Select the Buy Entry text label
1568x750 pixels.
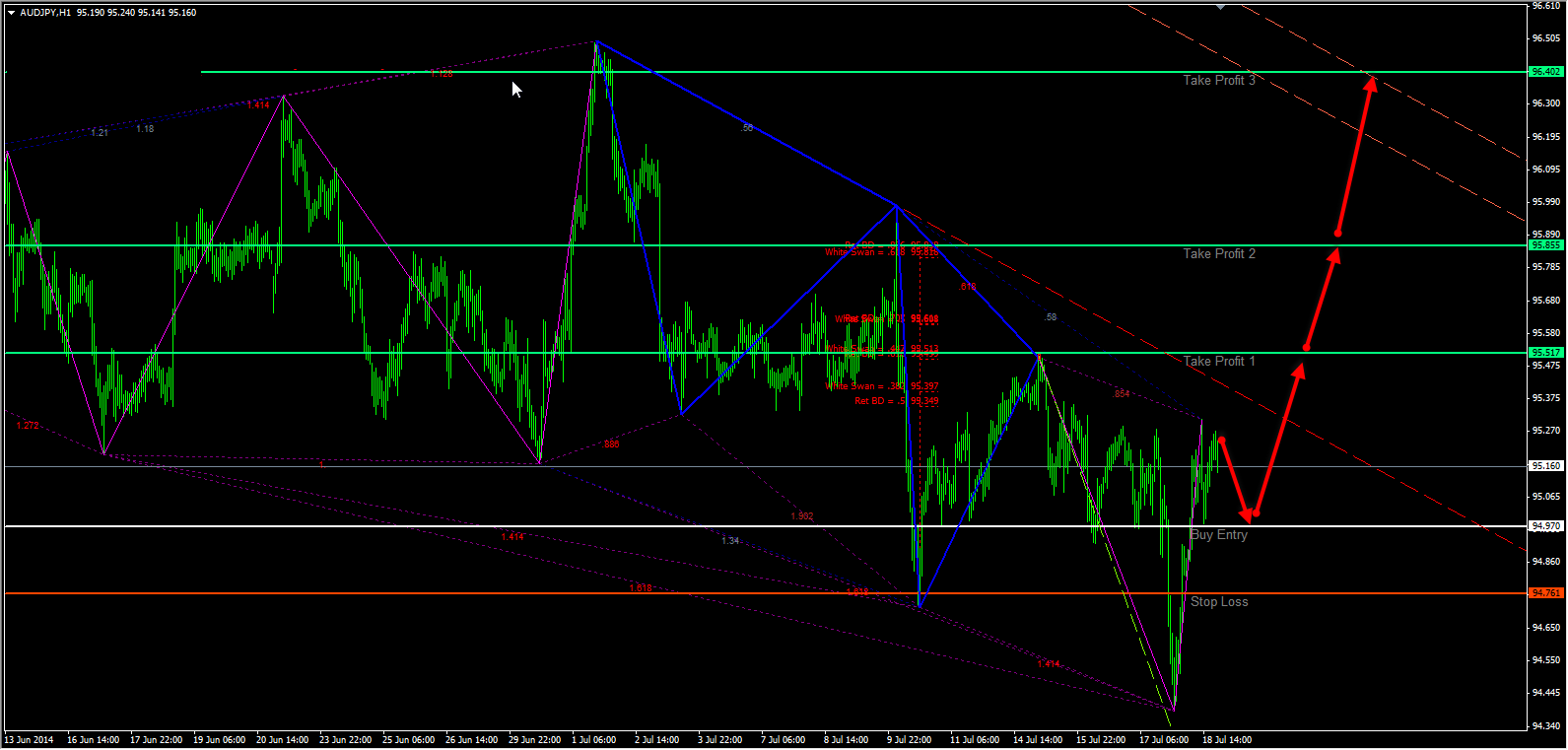(1219, 535)
